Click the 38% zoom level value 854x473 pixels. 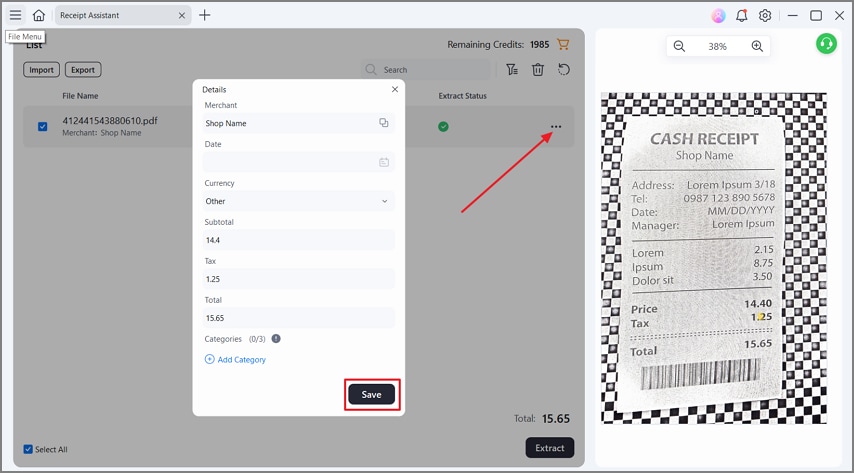tap(717, 47)
